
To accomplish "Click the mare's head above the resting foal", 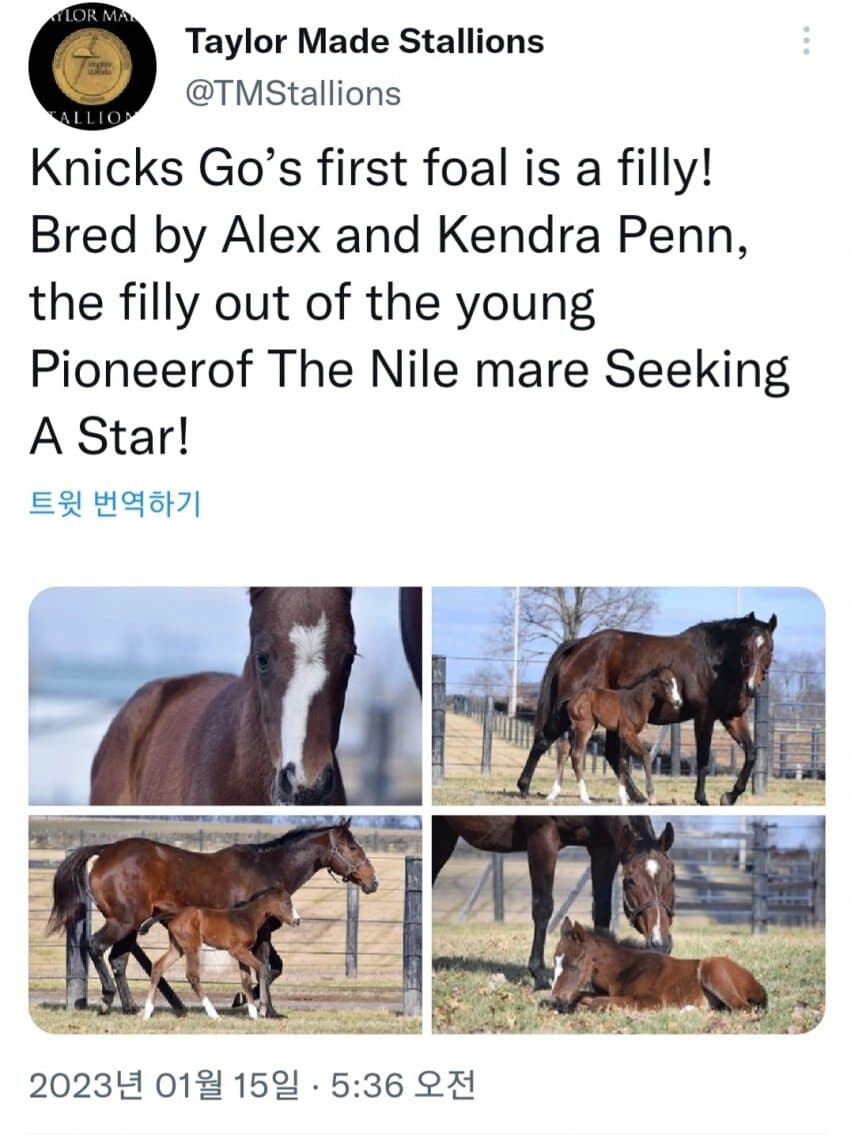I will click(648, 885).
